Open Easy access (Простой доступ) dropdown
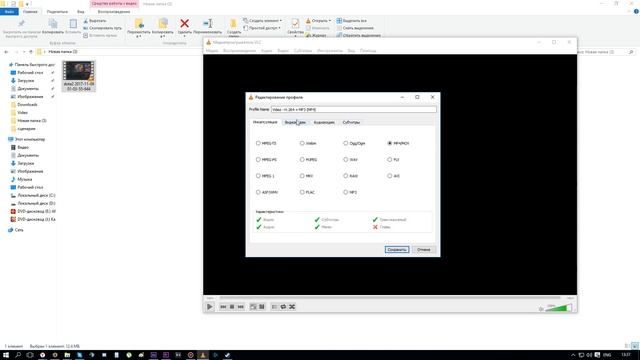This screenshot has height=360, width=640. [262, 28]
